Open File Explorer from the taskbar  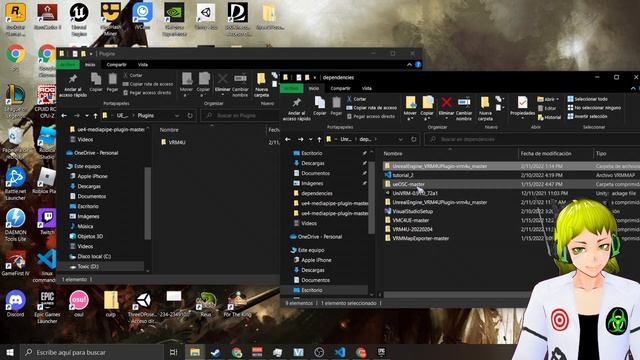195,352
